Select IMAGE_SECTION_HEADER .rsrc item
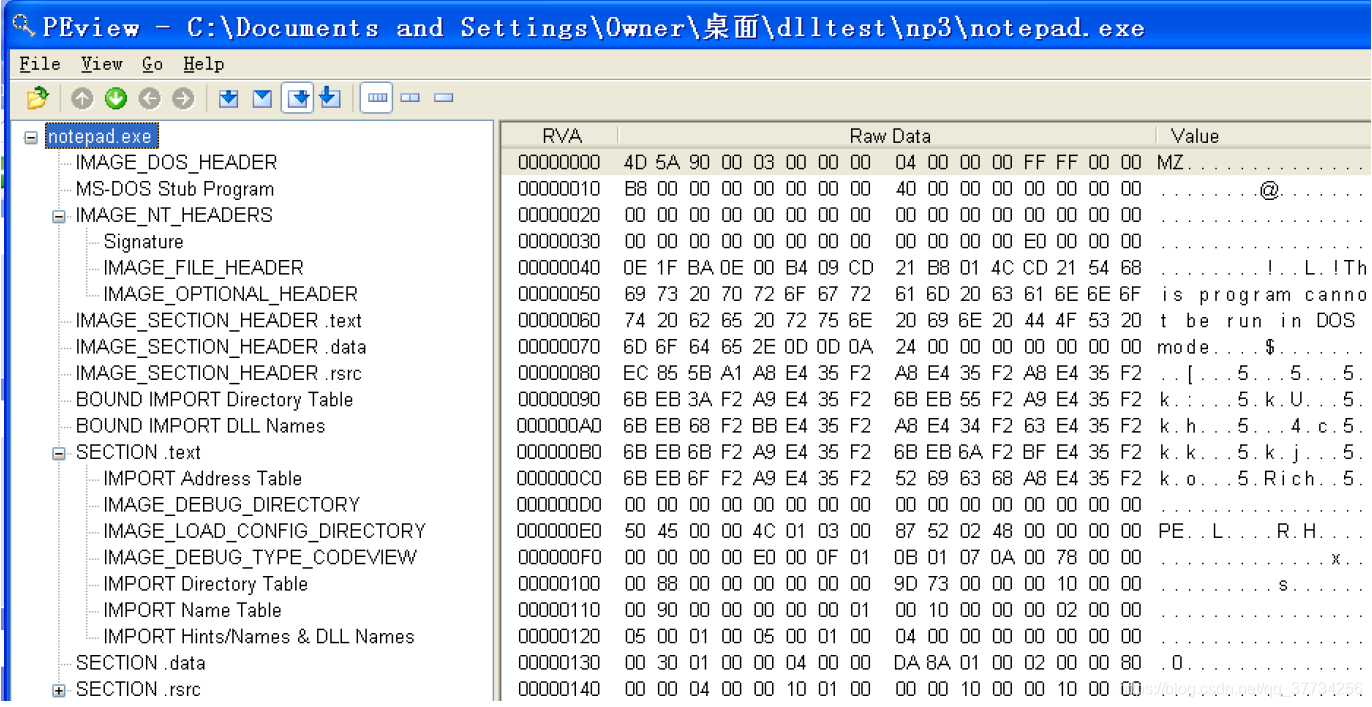The height and width of the screenshot is (707, 1372). click(x=218, y=373)
